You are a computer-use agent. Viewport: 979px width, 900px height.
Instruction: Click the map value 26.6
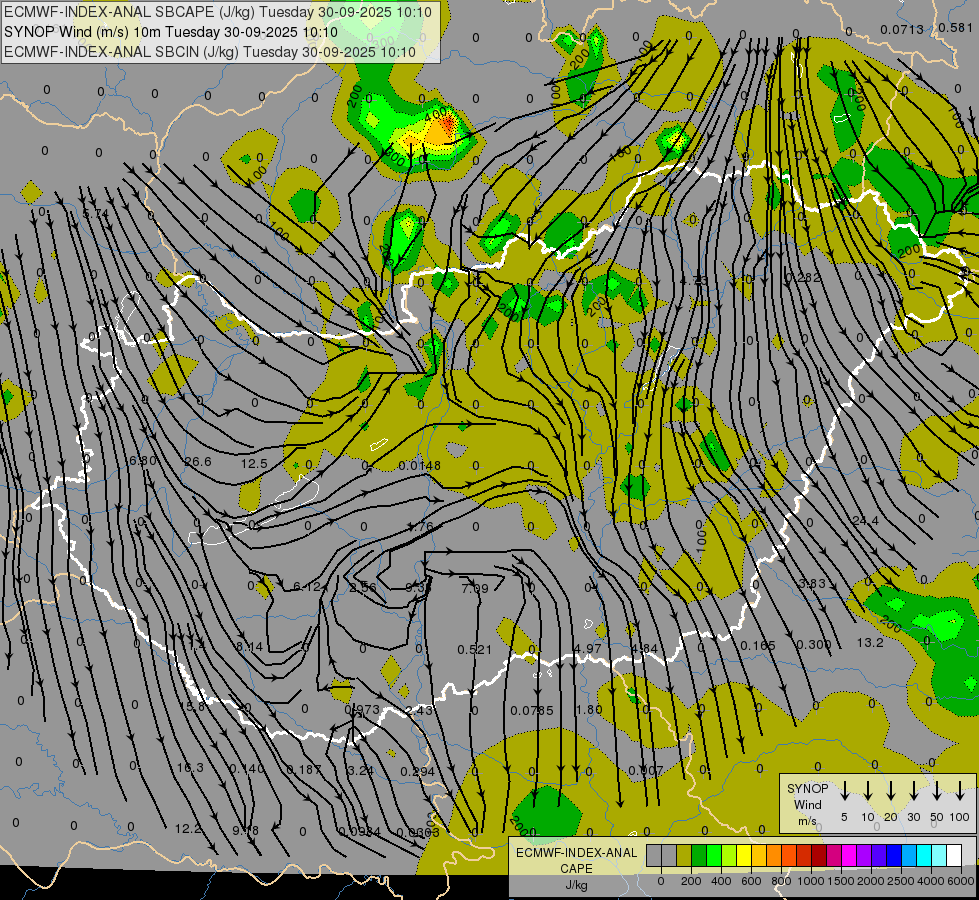(x=197, y=462)
